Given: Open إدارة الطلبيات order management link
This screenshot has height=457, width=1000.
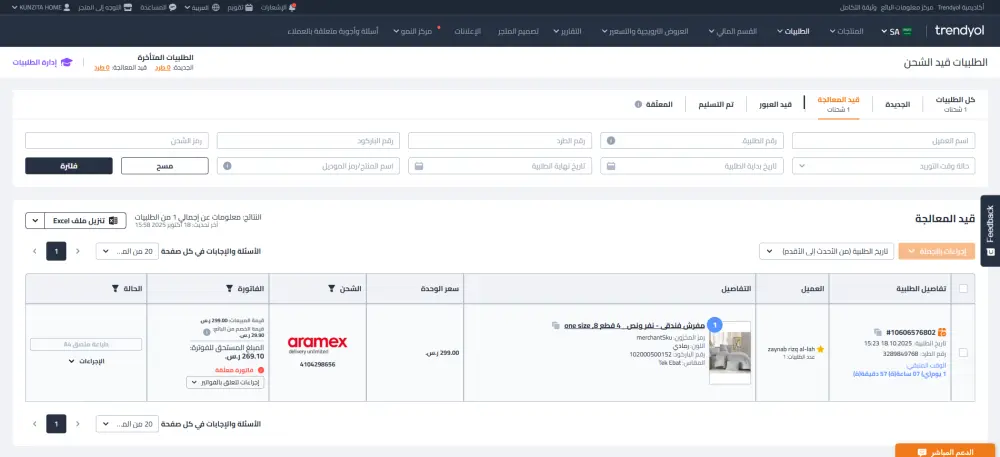Looking at the screenshot, I should pyautogui.click(x=43, y=62).
